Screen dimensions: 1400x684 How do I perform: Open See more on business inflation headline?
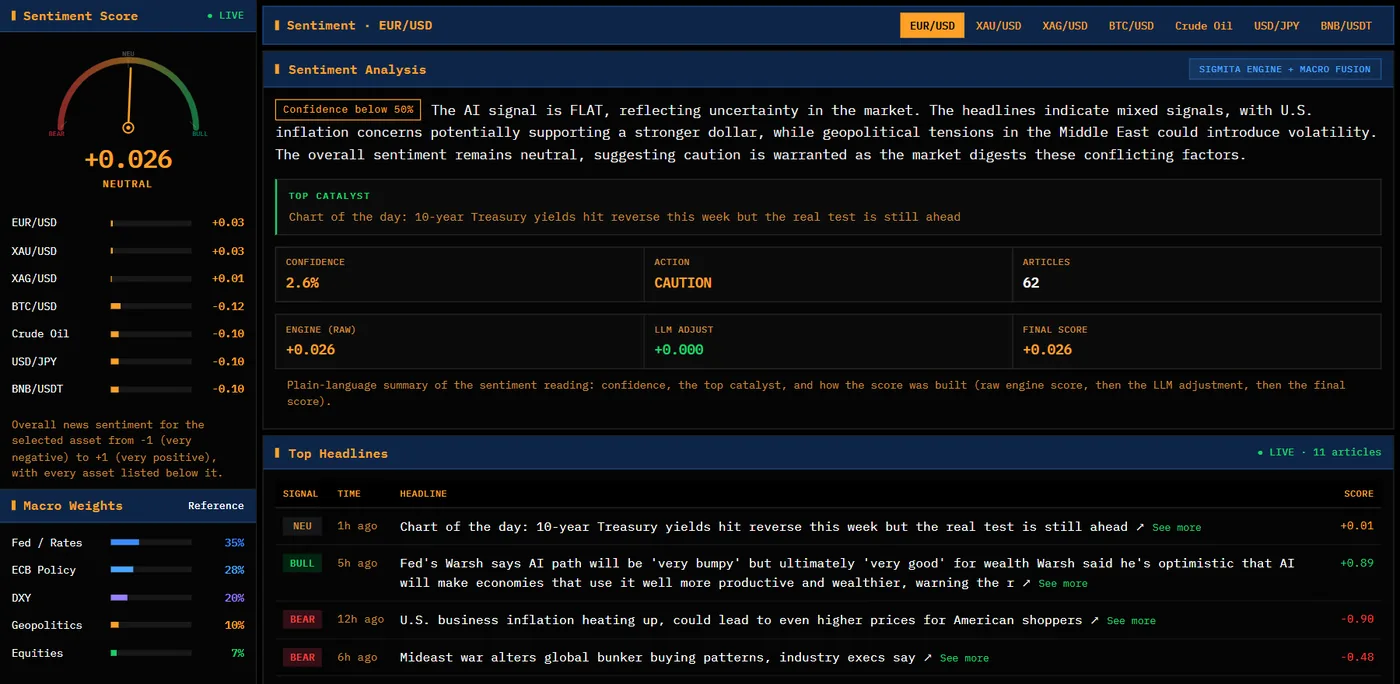point(1131,621)
